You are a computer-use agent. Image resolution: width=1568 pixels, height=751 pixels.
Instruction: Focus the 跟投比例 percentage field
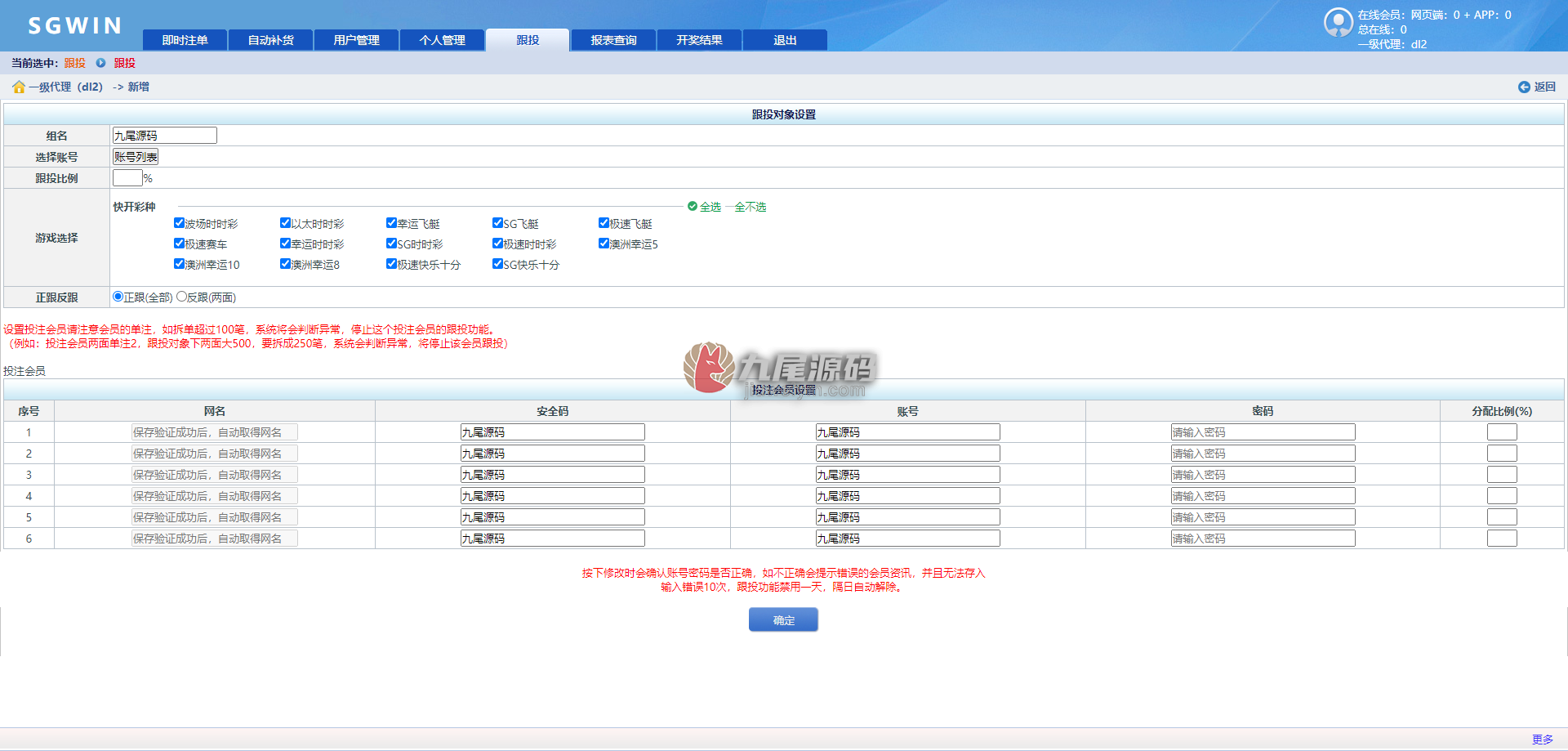pyautogui.click(x=127, y=178)
